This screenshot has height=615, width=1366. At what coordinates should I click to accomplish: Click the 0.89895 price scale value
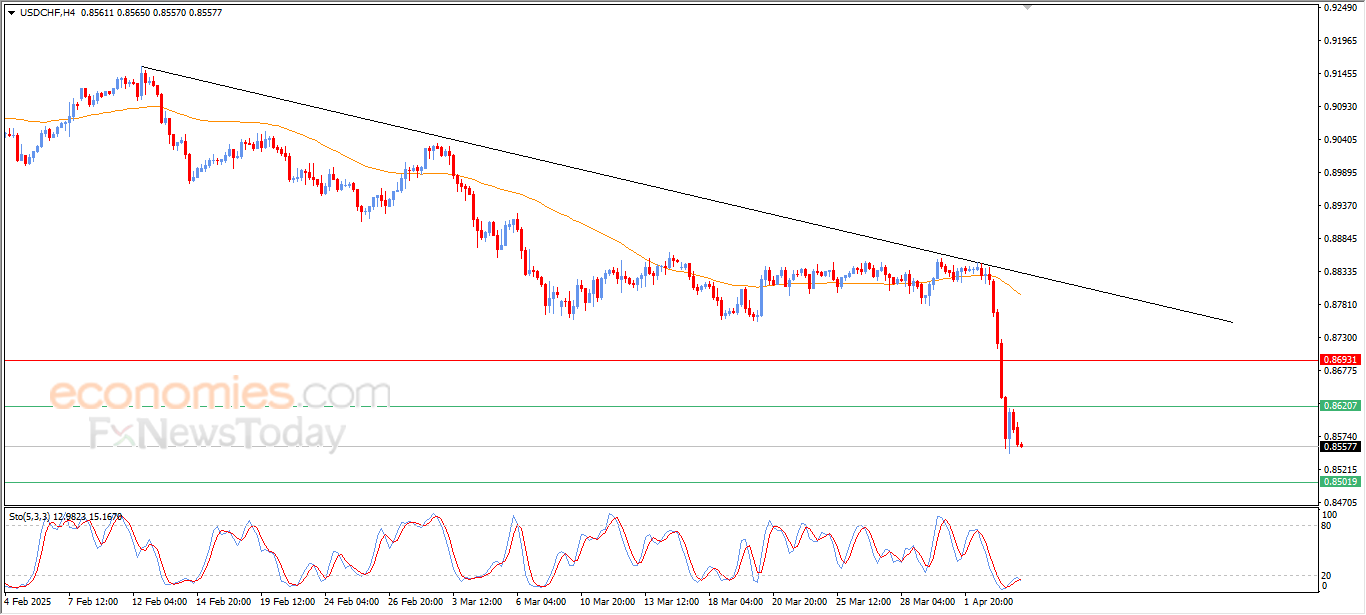coord(1340,173)
